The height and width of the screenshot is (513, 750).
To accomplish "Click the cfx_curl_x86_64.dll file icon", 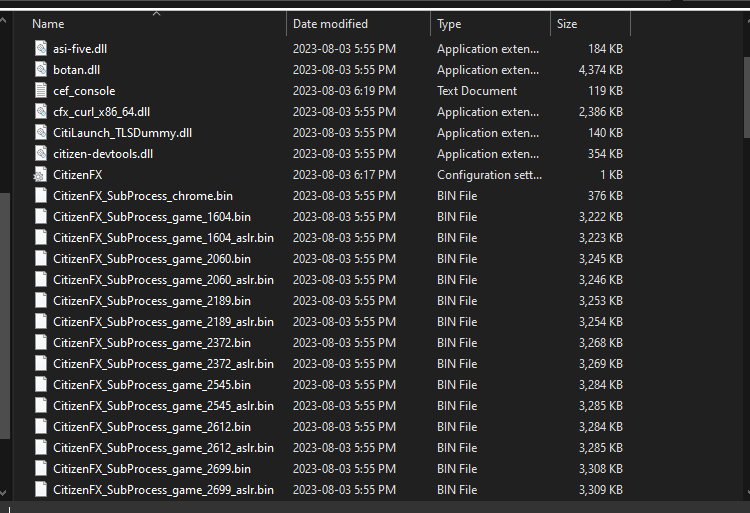I will pyautogui.click(x=41, y=112).
